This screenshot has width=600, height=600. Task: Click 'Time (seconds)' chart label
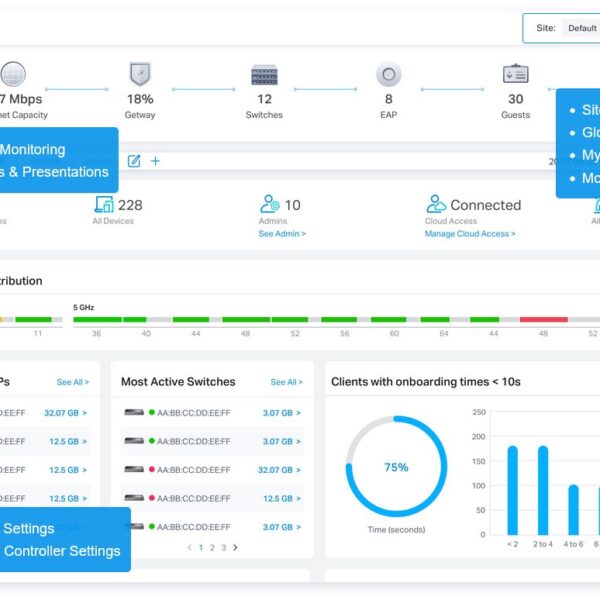(x=396, y=530)
